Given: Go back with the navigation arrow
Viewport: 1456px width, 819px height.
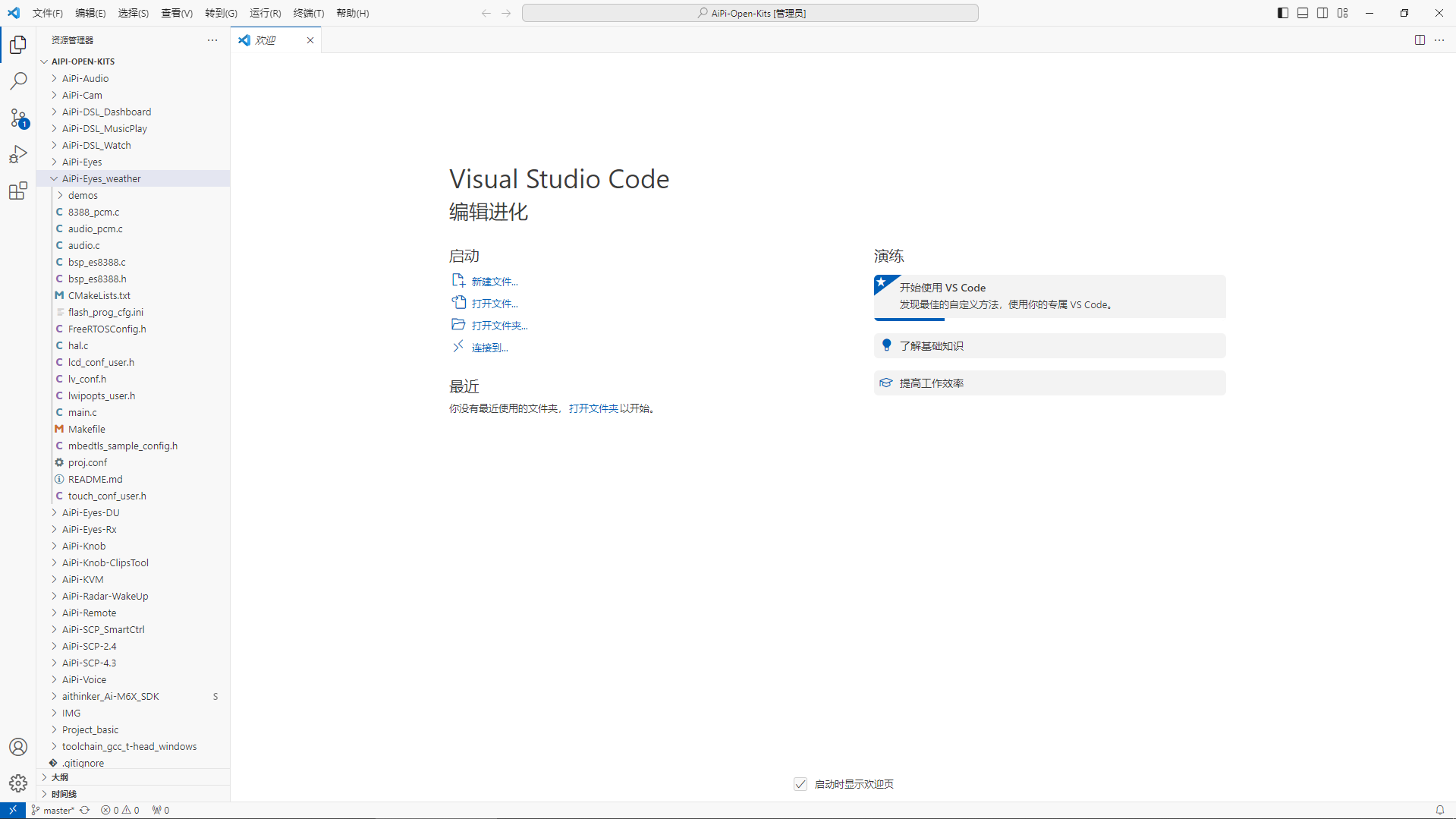Looking at the screenshot, I should [486, 13].
